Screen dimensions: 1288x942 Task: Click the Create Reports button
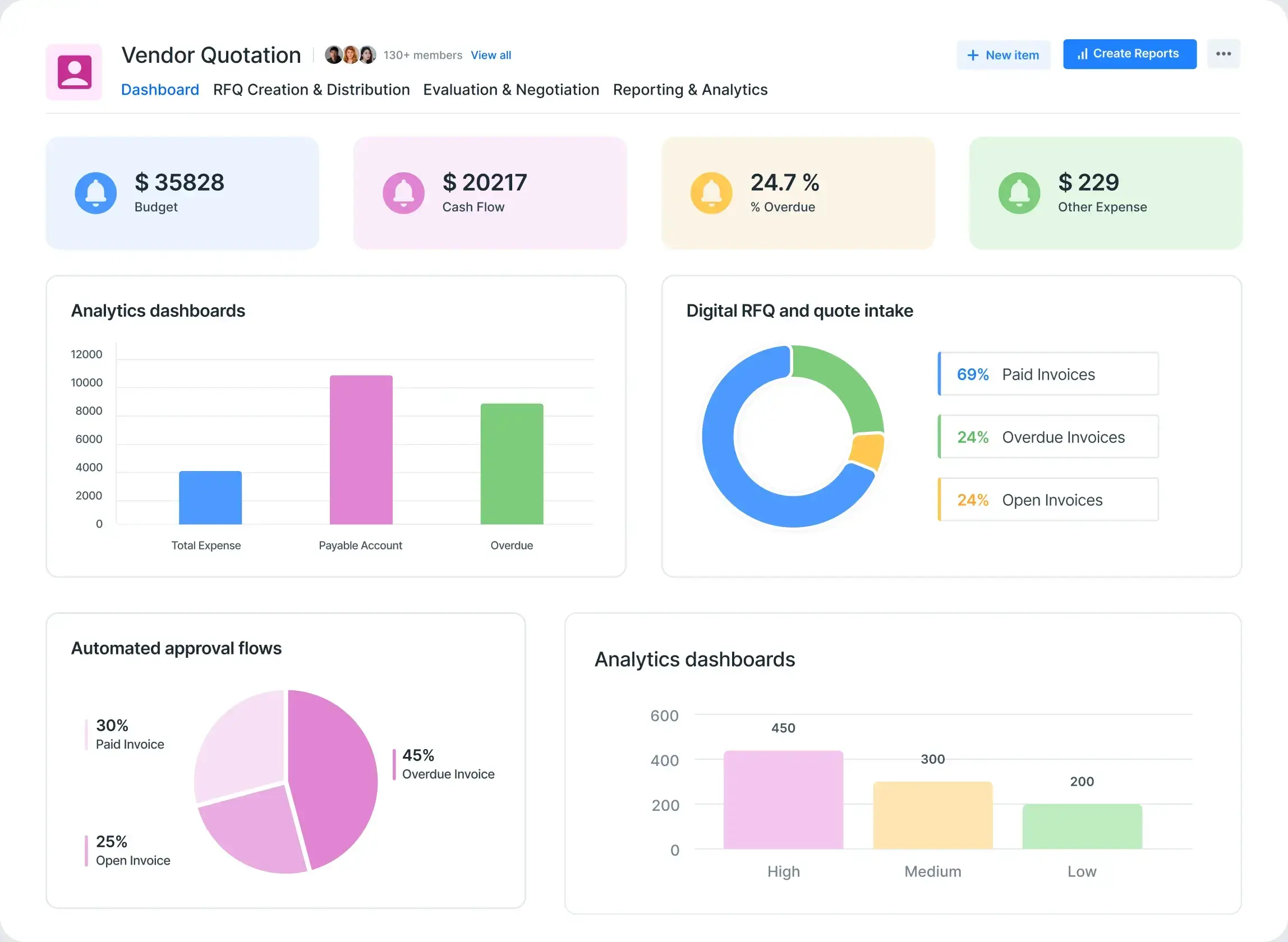pyautogui.click(x=1129, y=54)
